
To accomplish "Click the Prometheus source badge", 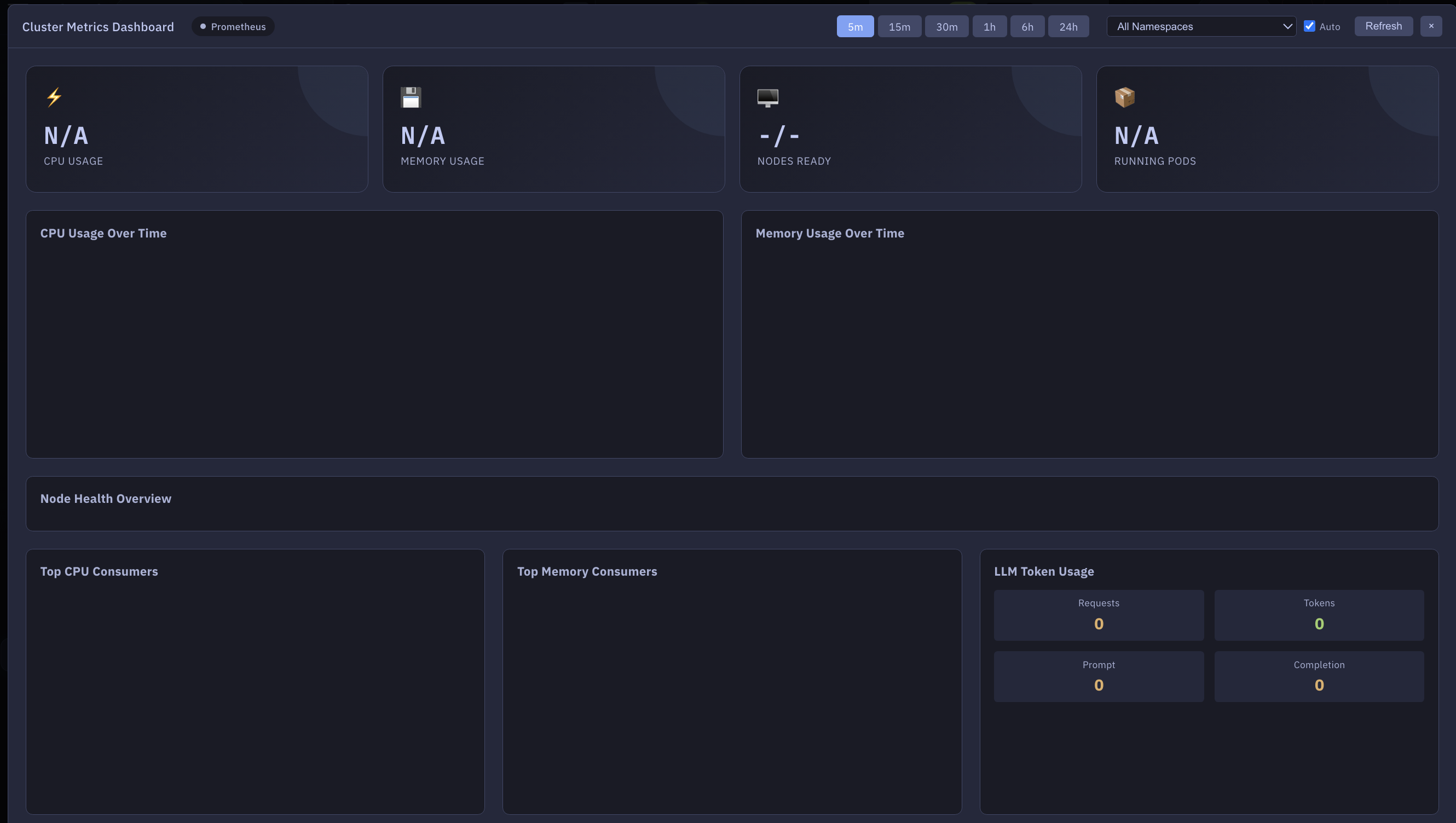I will pyautogui.click(x=233, y=26).
